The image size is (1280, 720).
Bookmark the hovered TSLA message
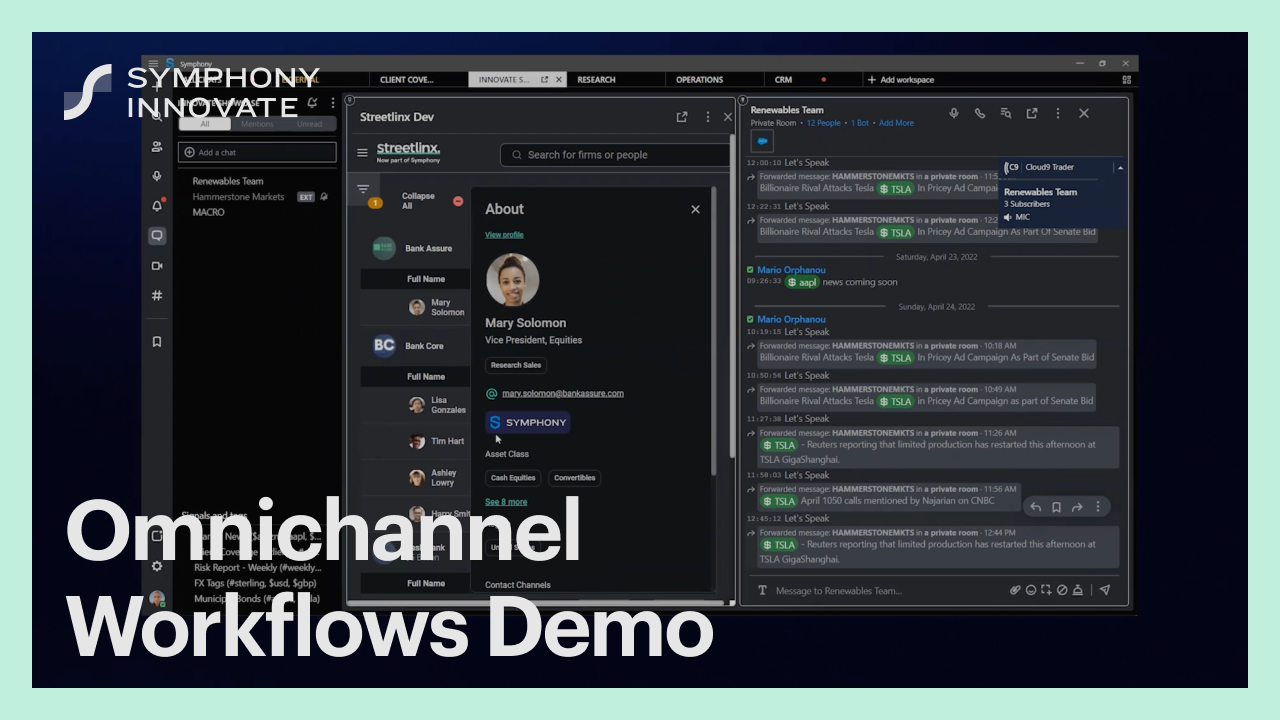[x=1056, y=507]
